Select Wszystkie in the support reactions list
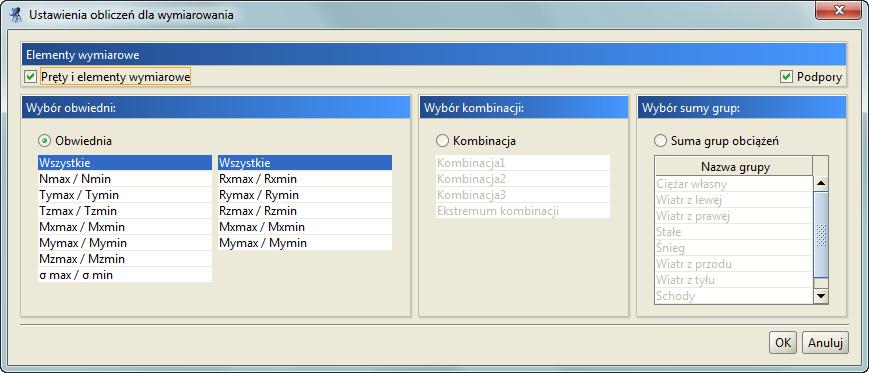 coord(305,163)
